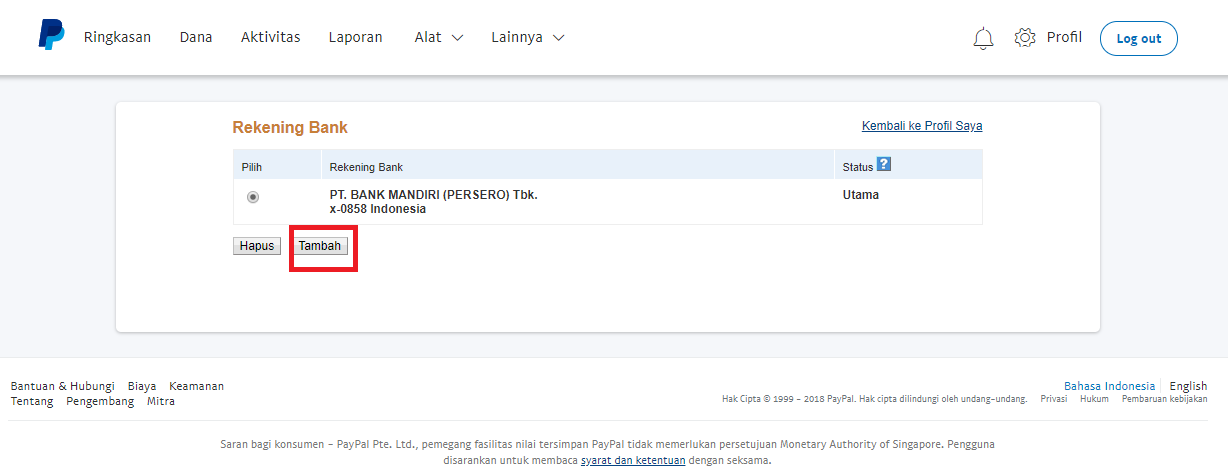Click the Utama status text
Image resolution: width=1228 pixels, height=474 pixels.
(x=861, y=195)
